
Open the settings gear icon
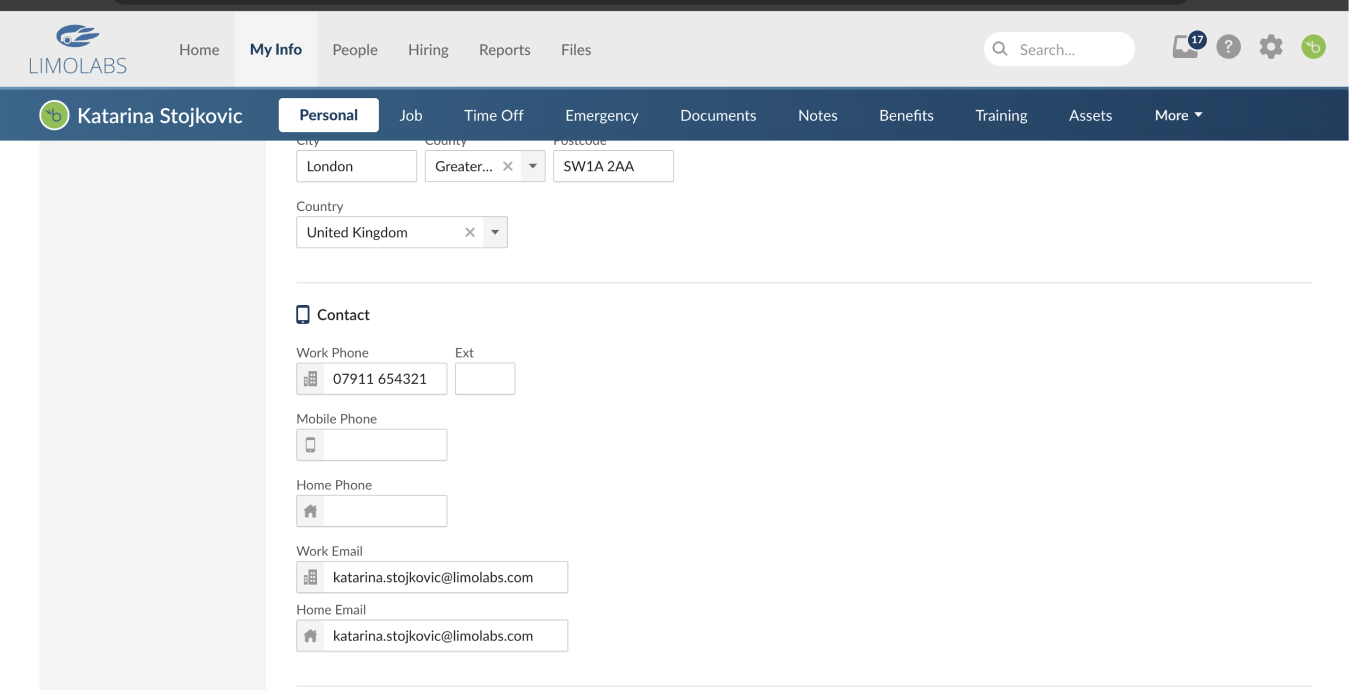click(1270, 47)
